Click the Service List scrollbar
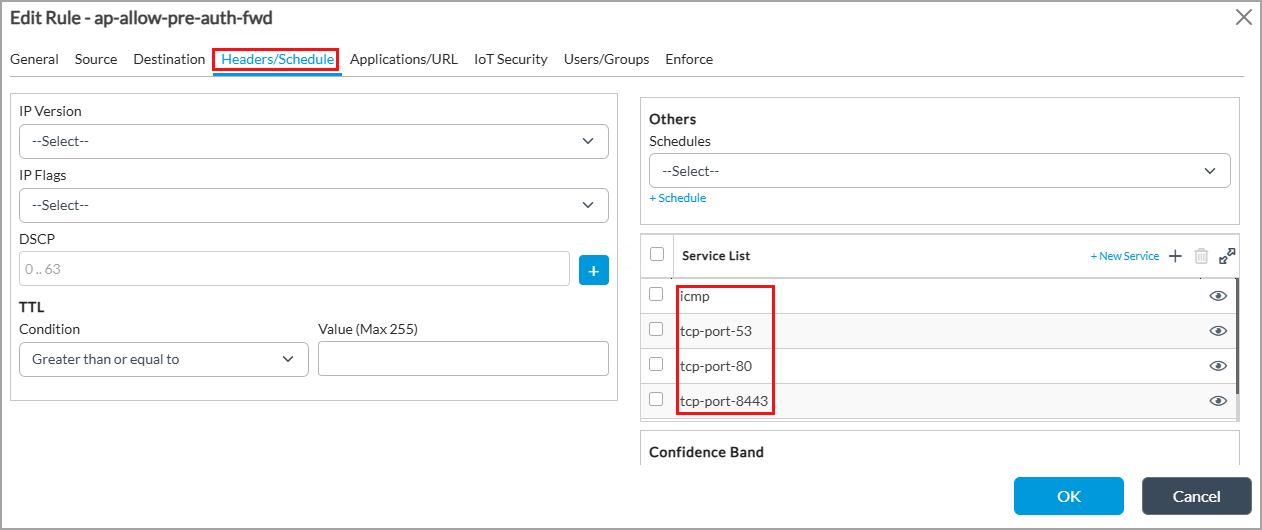The height and width of the screenshot is (530, 1262). [x=1237, y=335]
